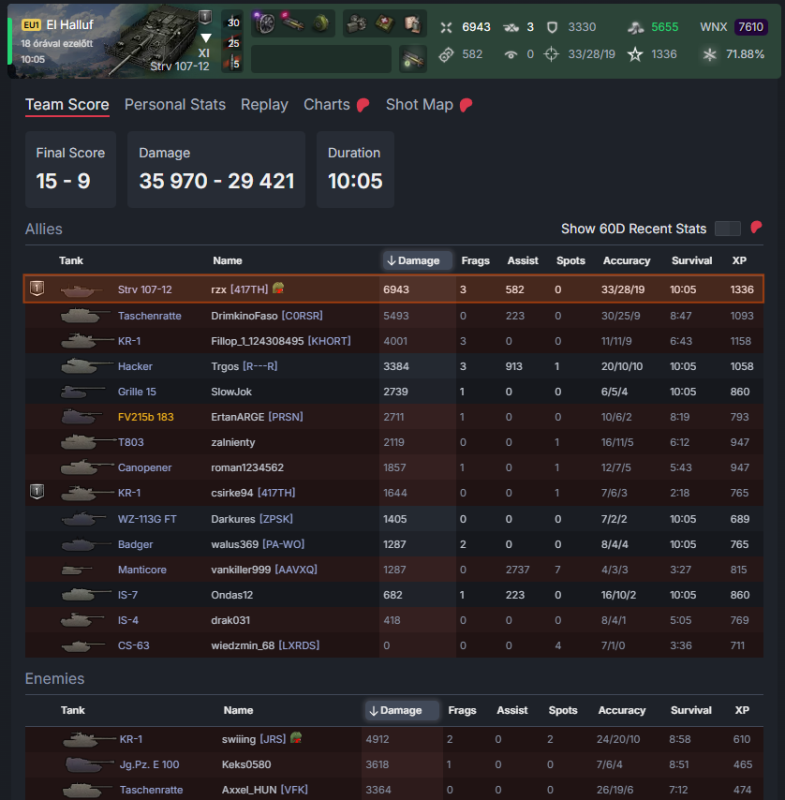Click the turbocharger equipment icon in header
Image resolution: width=785 pixels, height=800 pixels.
(265, 23)
